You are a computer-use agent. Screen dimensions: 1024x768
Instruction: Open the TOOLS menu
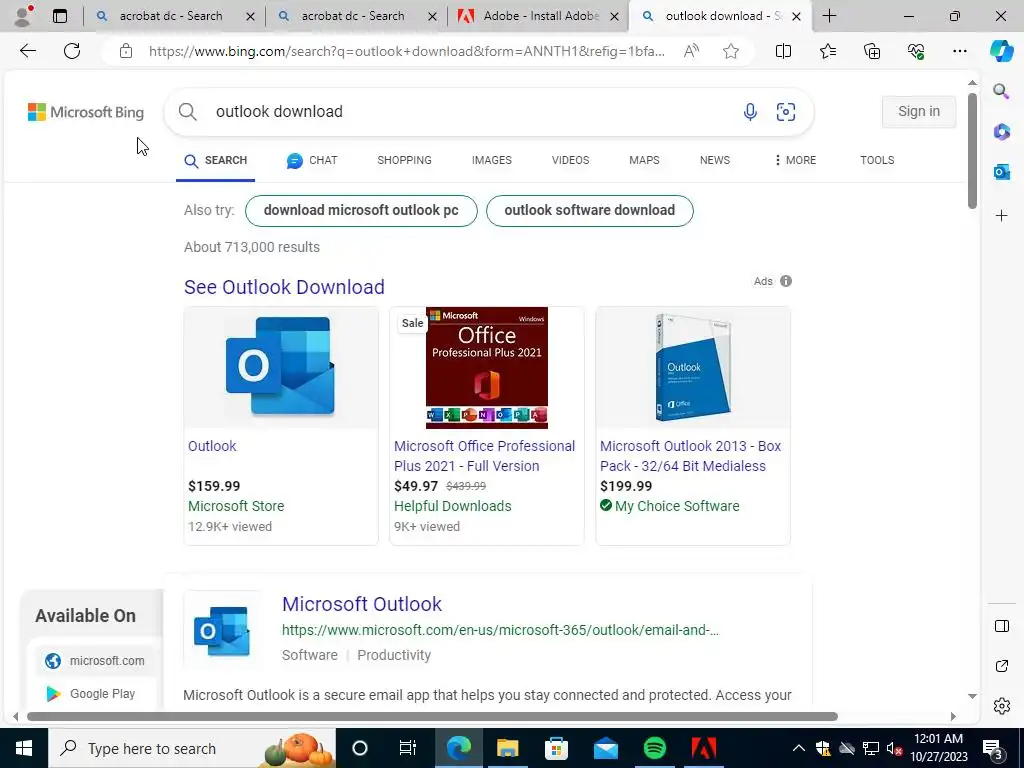(x=877, y=160)
